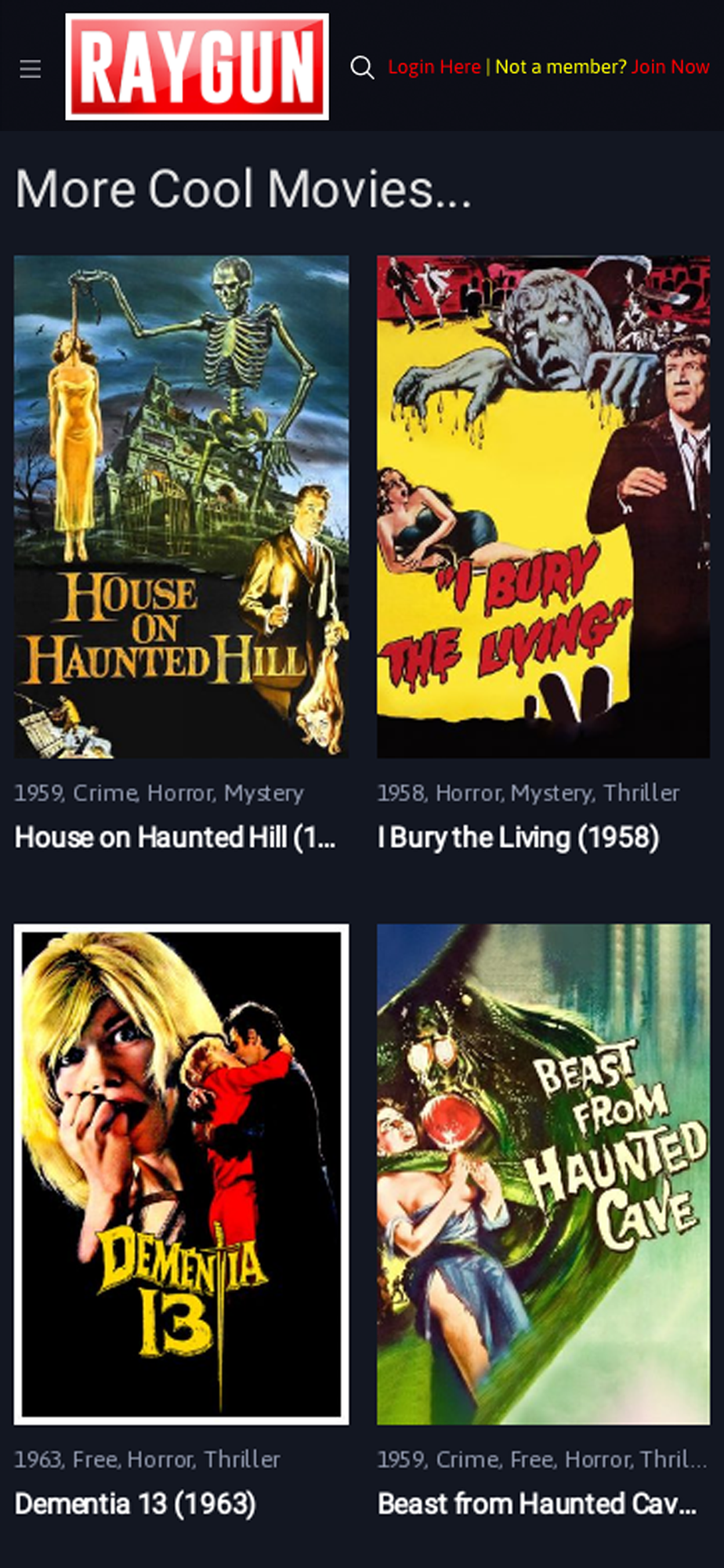This screenshot has width=724, height=1568.
Task: Click the 1963 year tag
Action: 38,1460
